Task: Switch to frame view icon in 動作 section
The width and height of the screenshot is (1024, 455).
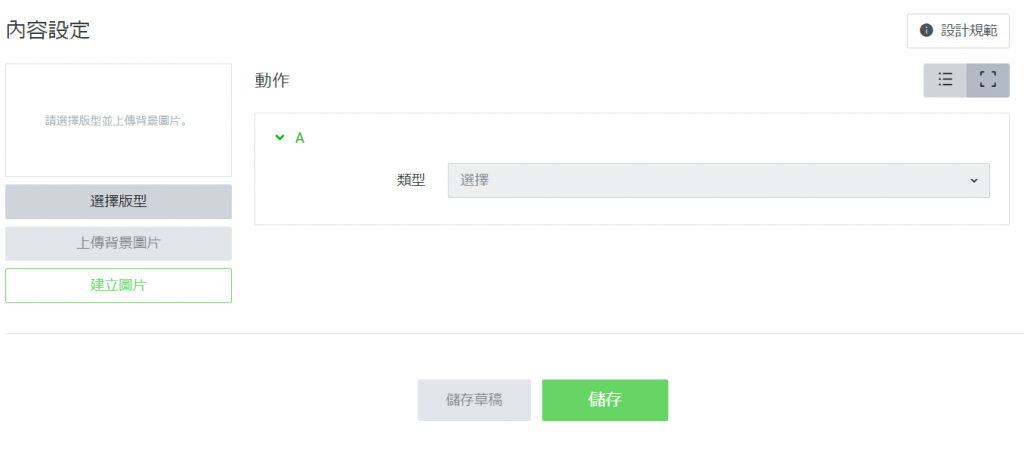Action: click(x=988, y=80)
